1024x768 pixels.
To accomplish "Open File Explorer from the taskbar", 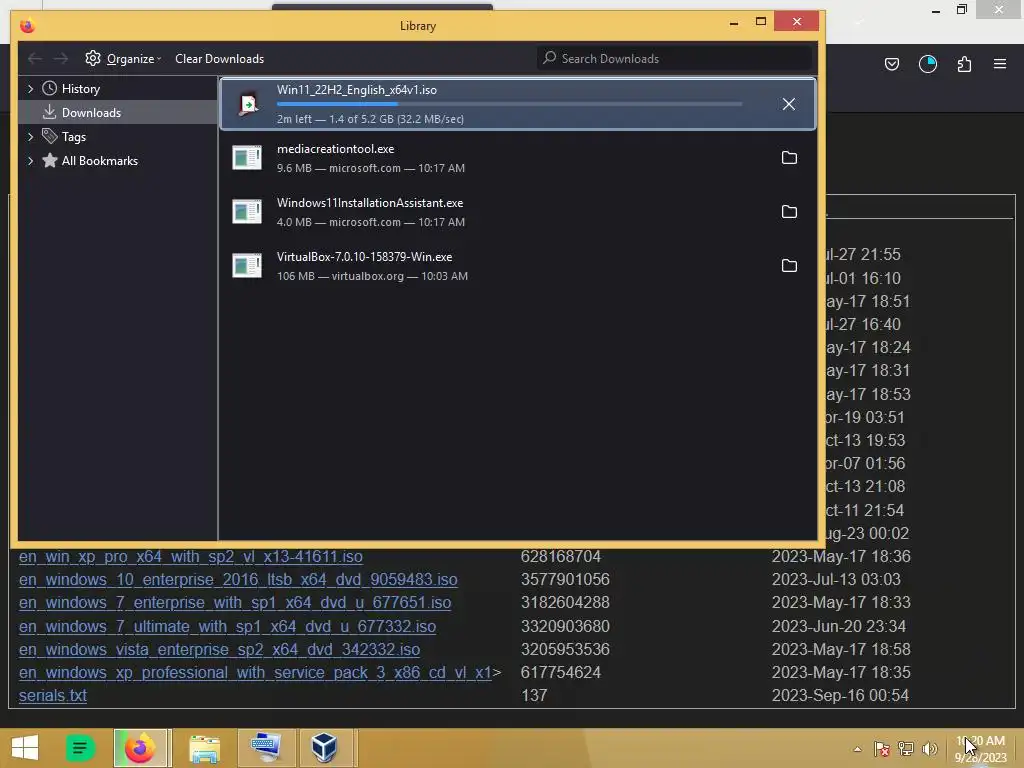I will click(x=204, y=748).
